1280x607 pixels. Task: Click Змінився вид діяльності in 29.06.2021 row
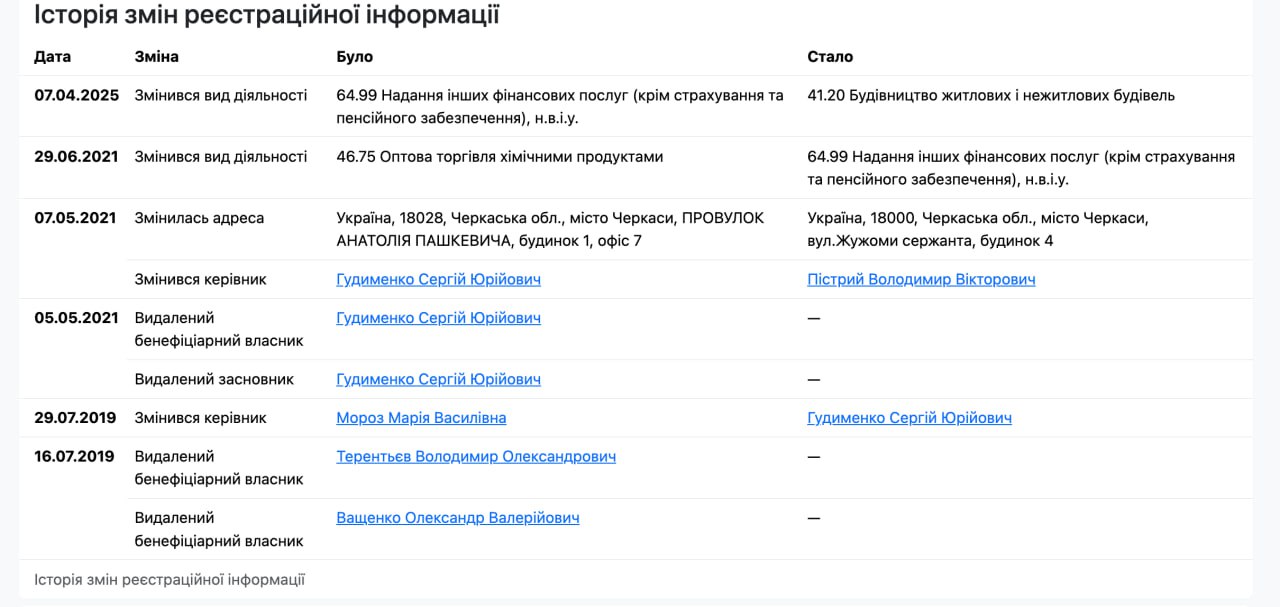(221, 157)
